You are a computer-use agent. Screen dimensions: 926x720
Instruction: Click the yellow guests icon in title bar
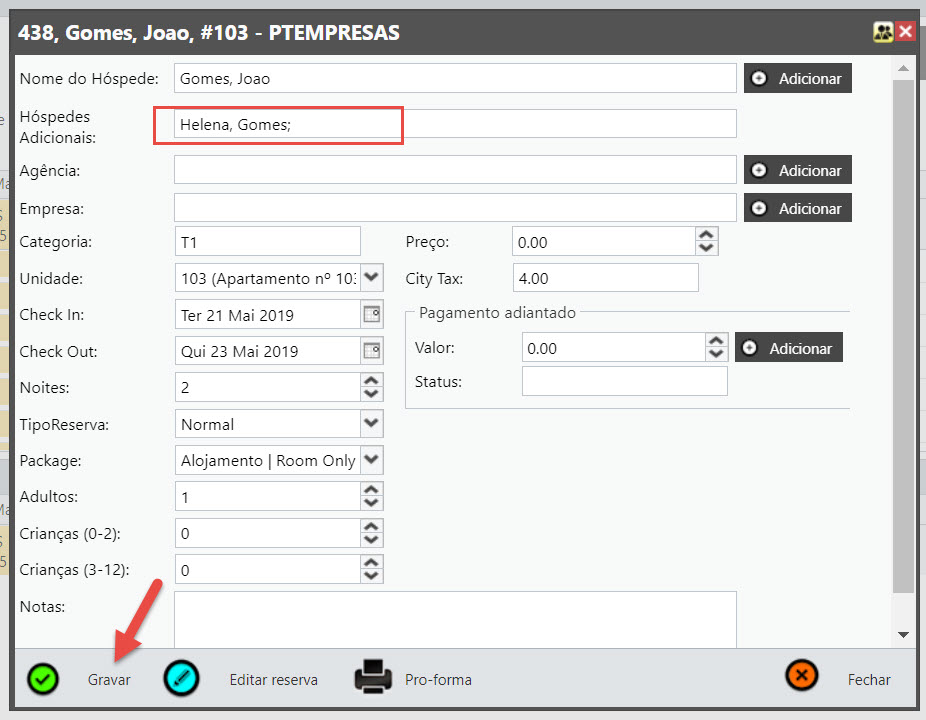883,32
